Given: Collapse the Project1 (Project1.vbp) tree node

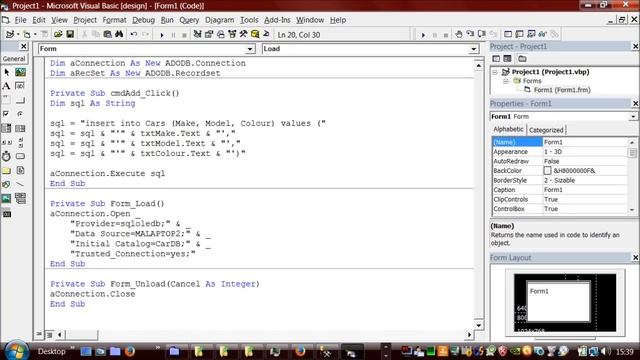Looking at the screenshot, I should [495, 72].
